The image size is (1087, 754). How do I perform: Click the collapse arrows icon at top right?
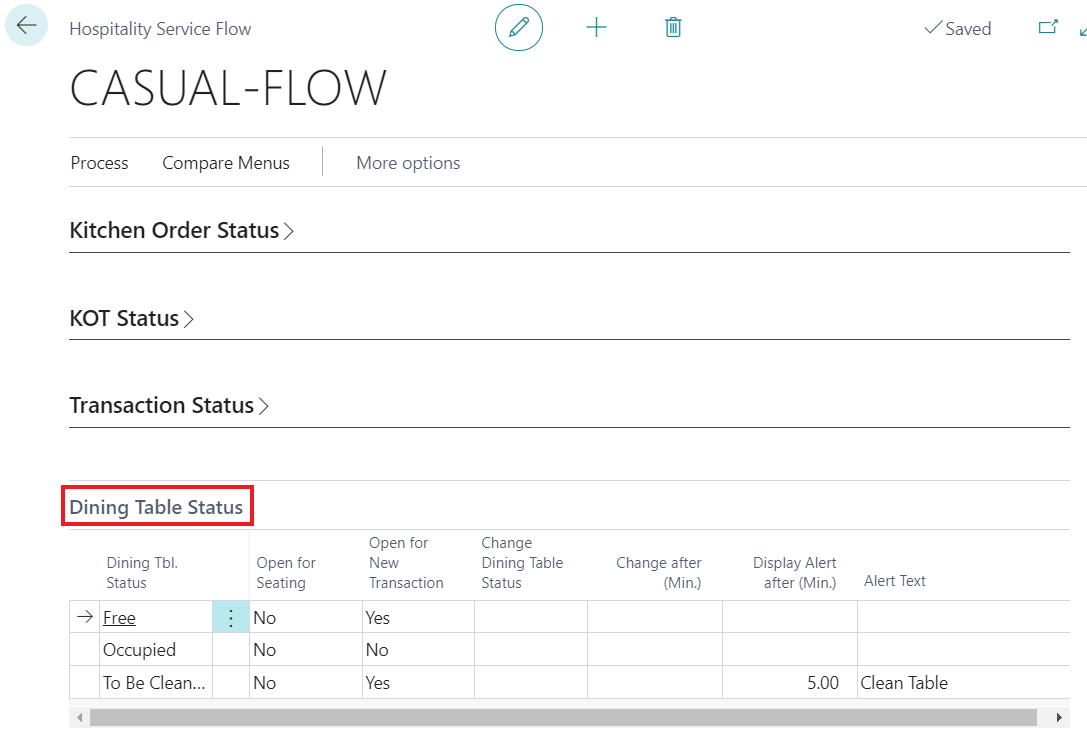click(x=1082, y=30)
